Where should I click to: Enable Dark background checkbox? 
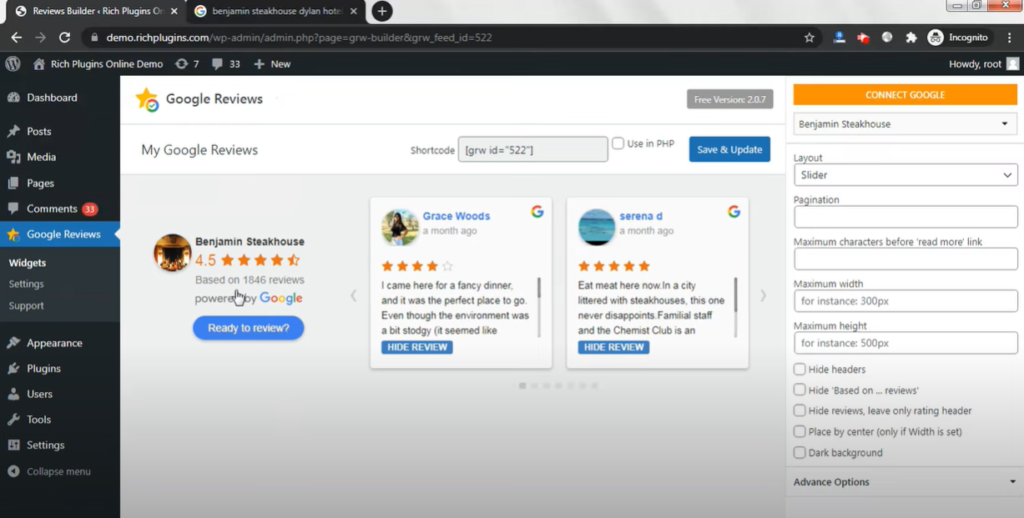[799, 453]
